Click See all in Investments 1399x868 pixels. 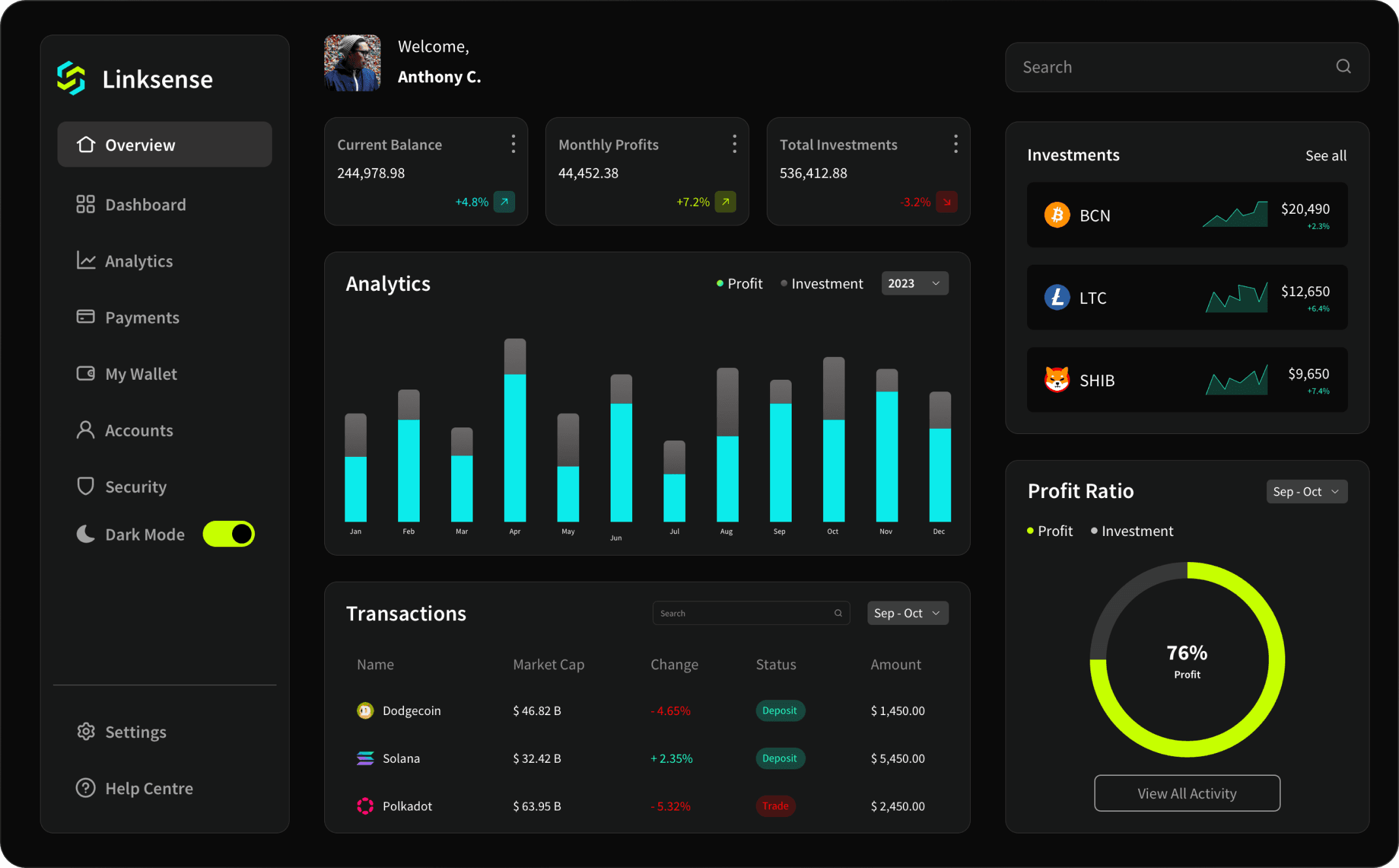coord(1325,156)
